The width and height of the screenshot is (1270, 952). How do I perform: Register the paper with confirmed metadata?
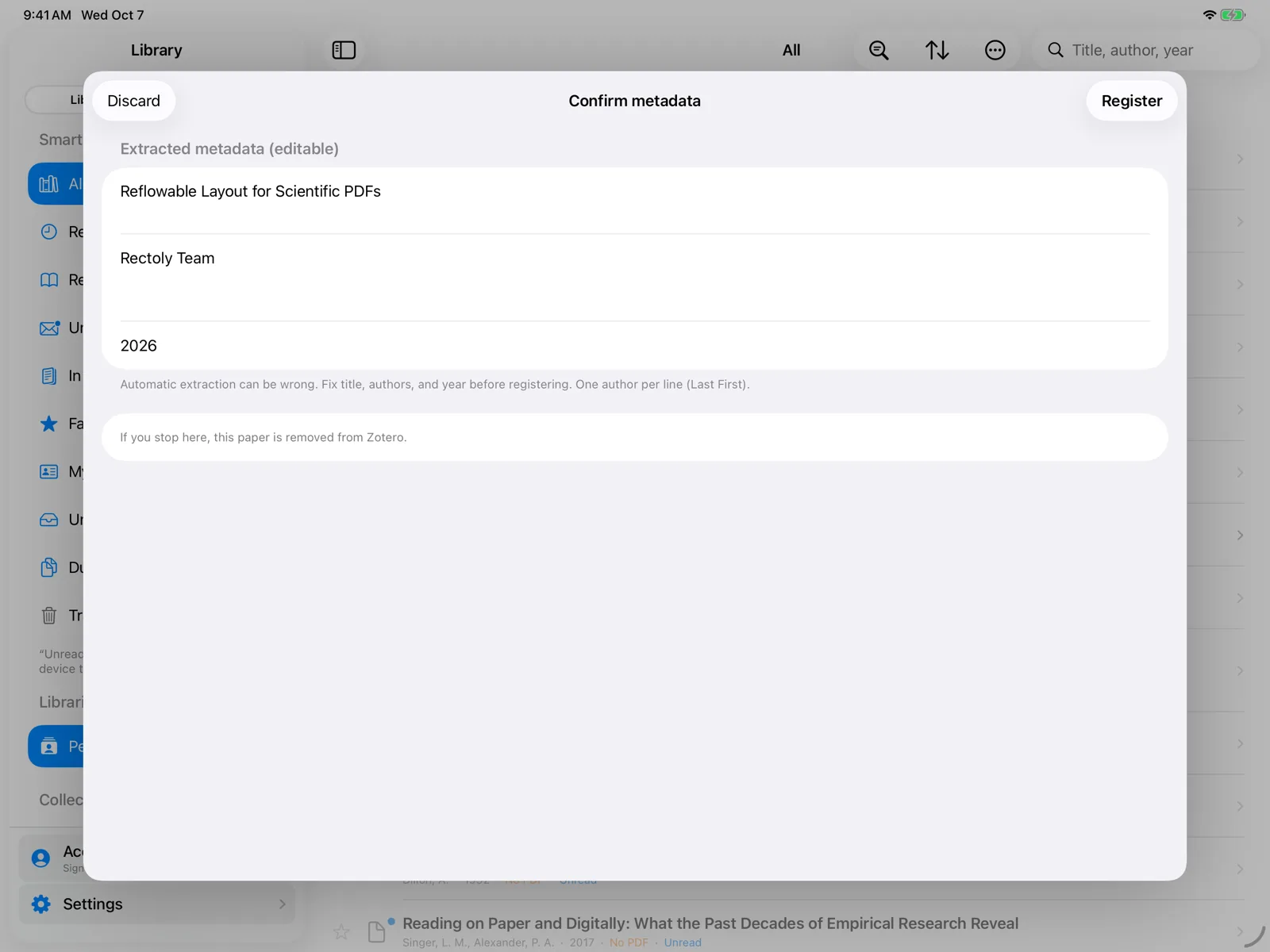pyautogui.click(x=1131, y=101)
